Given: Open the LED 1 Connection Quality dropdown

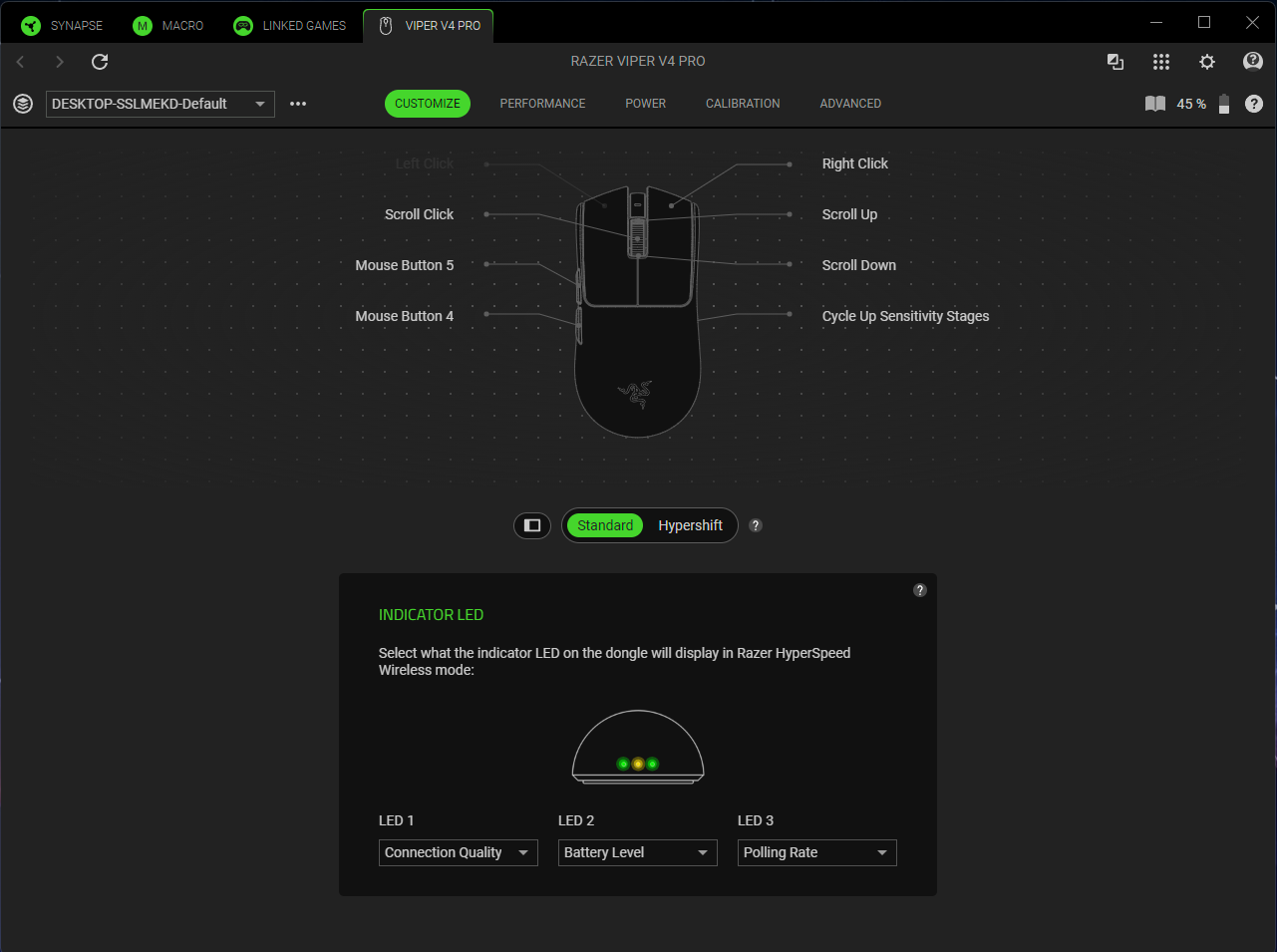Looking at the screenshot, I should point(459,852).
